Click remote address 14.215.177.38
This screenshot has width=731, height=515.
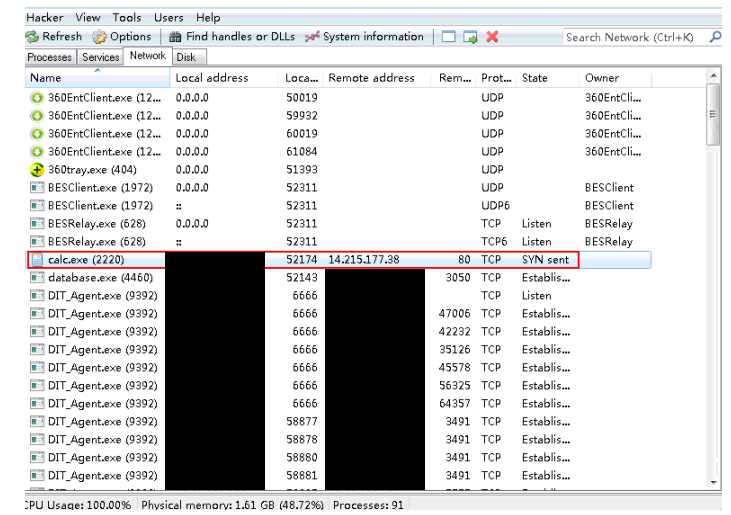(364, 260)
